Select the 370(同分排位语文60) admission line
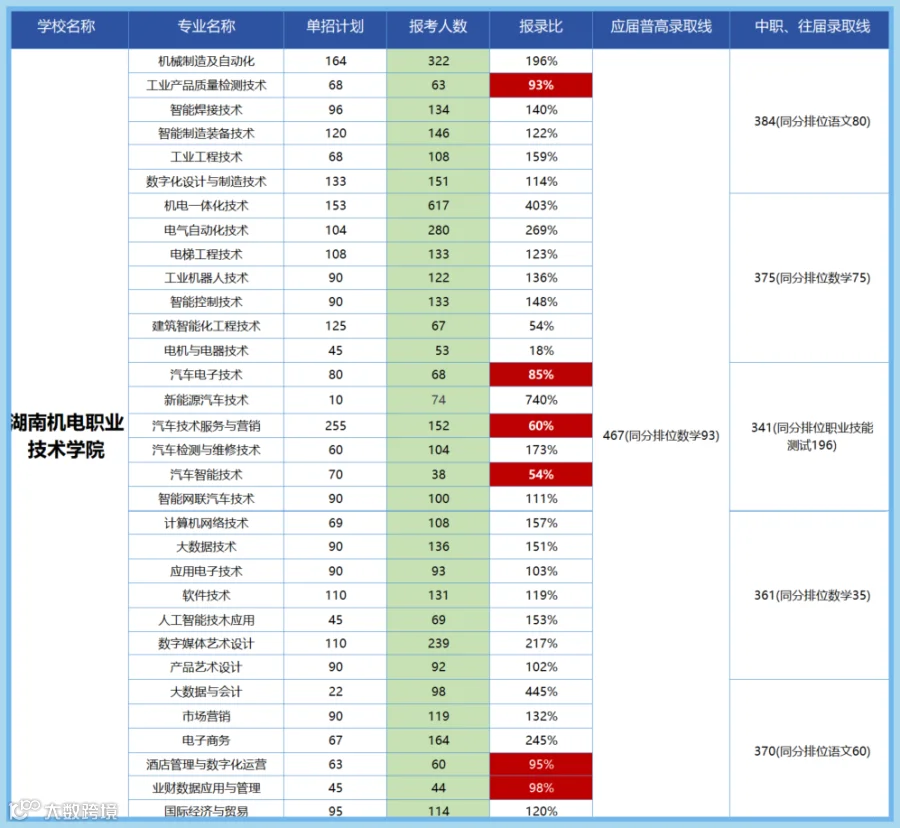The image size is (900, 828). [812, 751]
